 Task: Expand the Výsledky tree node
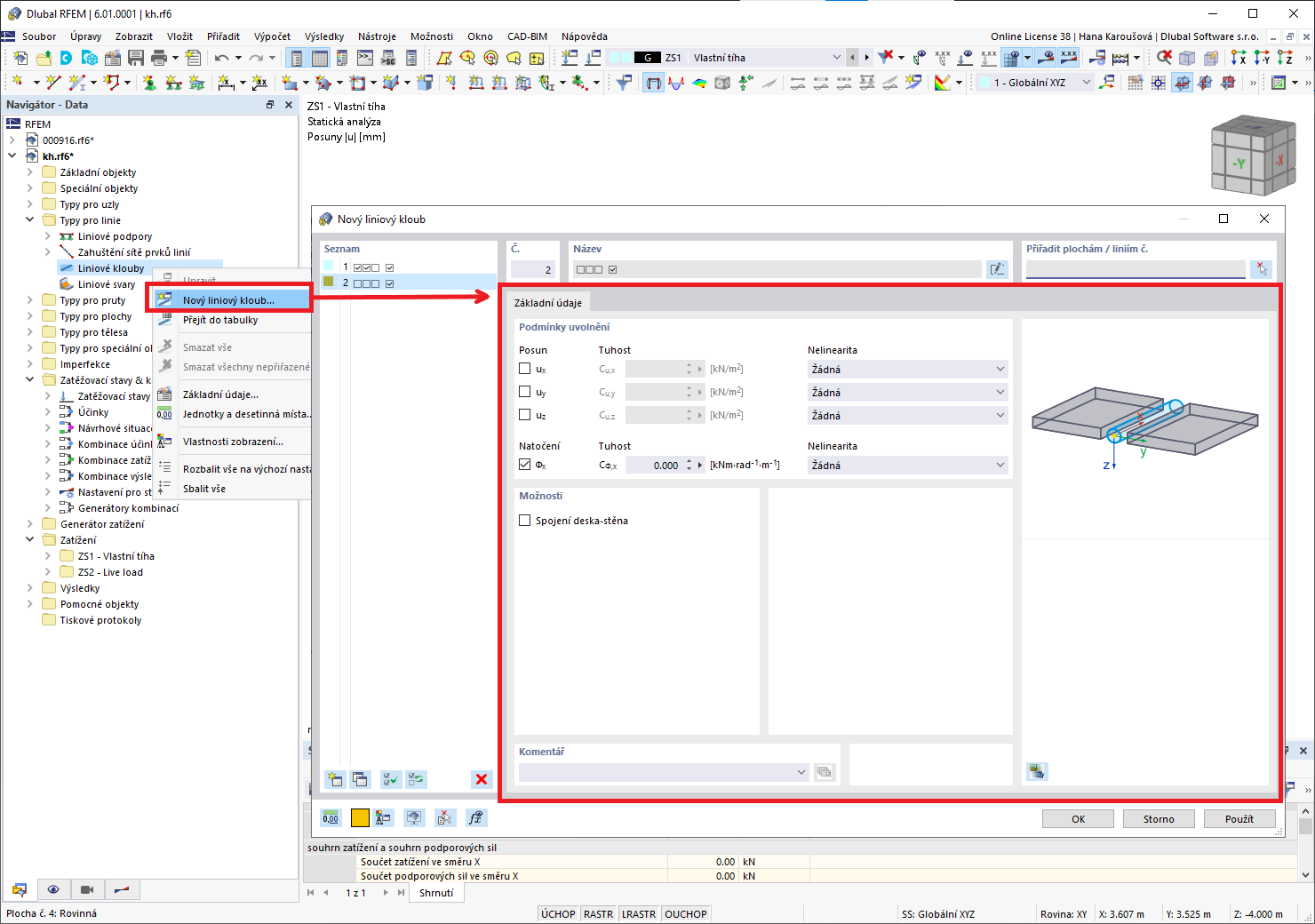coord(29,588)
